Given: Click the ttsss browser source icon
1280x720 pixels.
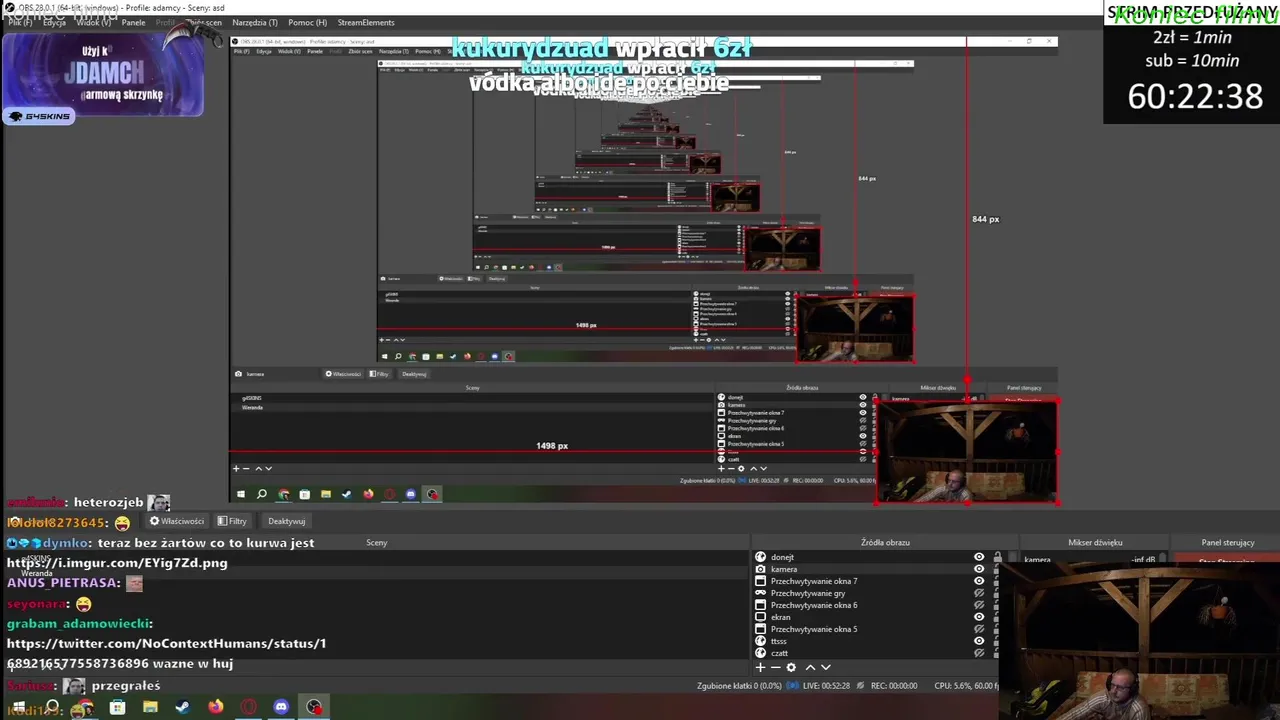Looking at the screenshot, I should pyautogui.click(x=760, y=641).
